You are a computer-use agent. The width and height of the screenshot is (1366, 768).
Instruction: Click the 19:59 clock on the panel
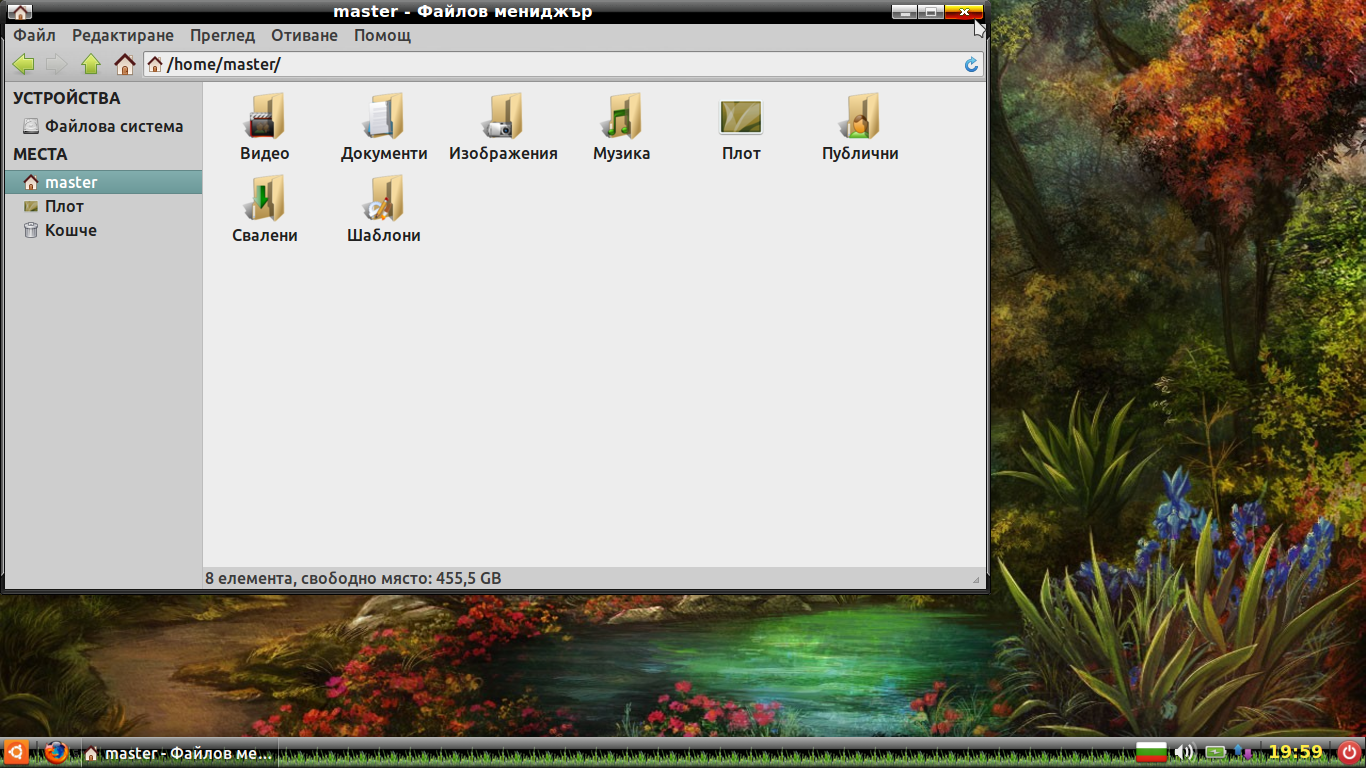click(x=1295, y=752)
